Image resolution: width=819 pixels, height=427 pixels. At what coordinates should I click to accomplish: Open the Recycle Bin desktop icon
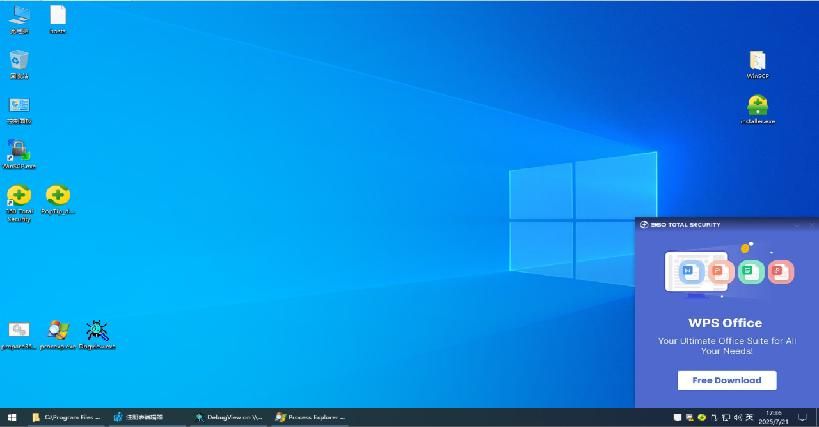coord(19,61)
